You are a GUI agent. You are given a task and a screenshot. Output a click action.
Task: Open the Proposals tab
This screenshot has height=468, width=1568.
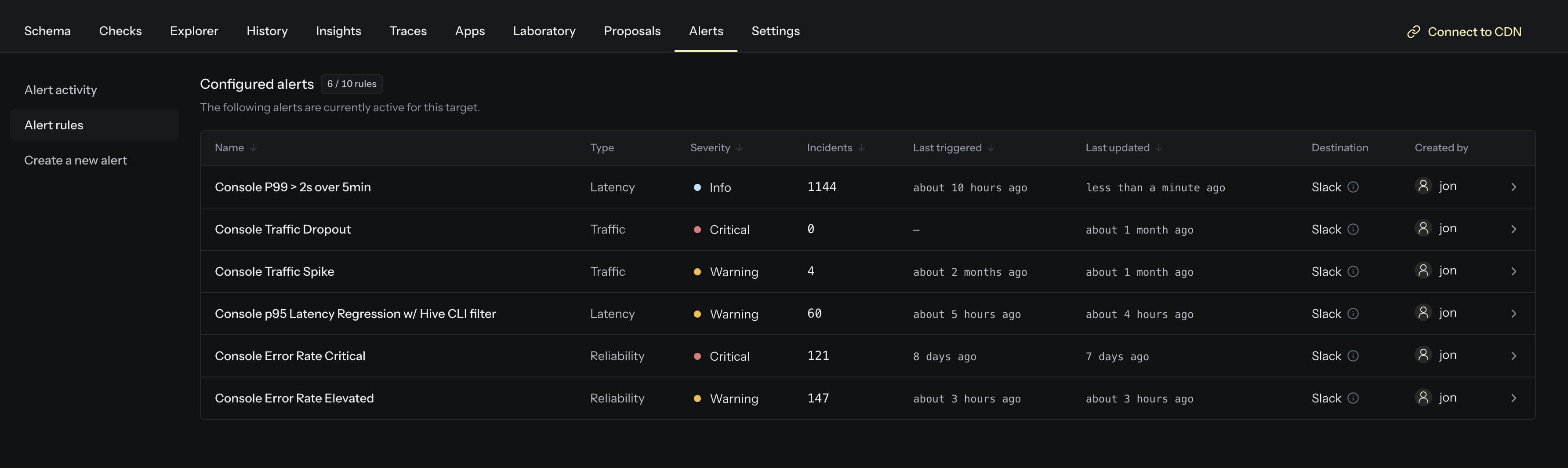pos(632,31)
